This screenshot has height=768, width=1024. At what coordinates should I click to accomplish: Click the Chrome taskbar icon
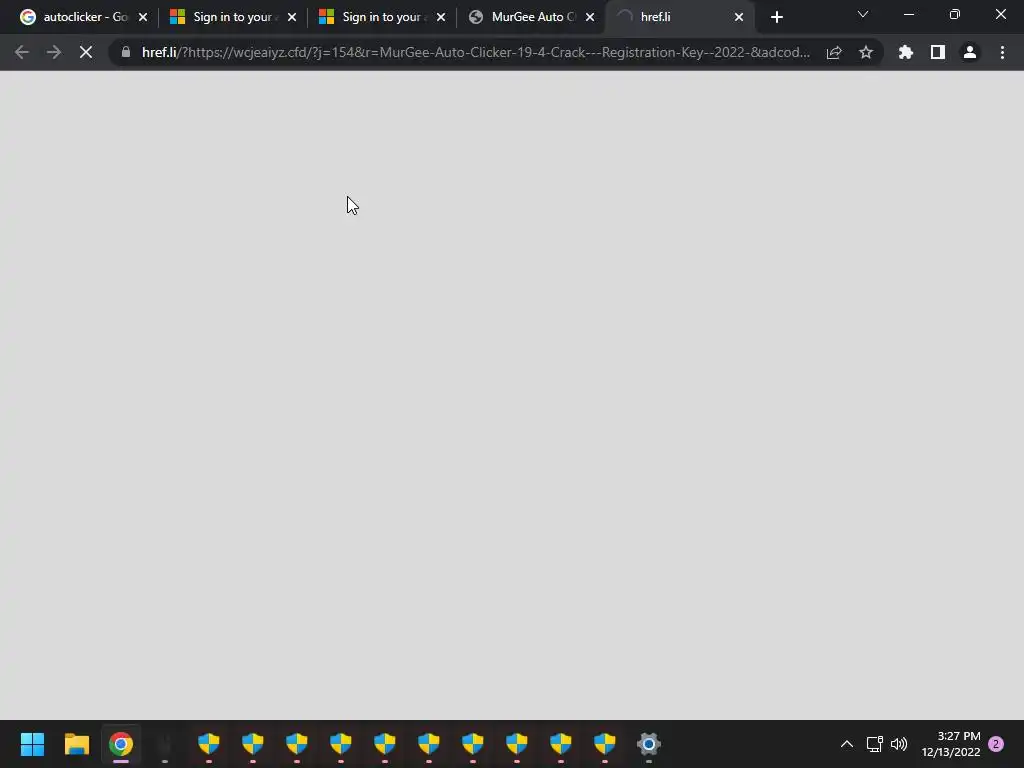tap(121, 744)
